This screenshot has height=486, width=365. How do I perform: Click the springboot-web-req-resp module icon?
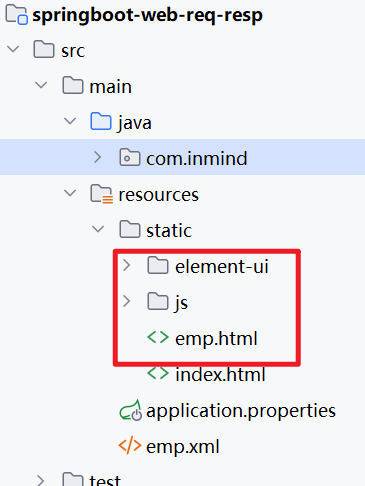point(16,15)
